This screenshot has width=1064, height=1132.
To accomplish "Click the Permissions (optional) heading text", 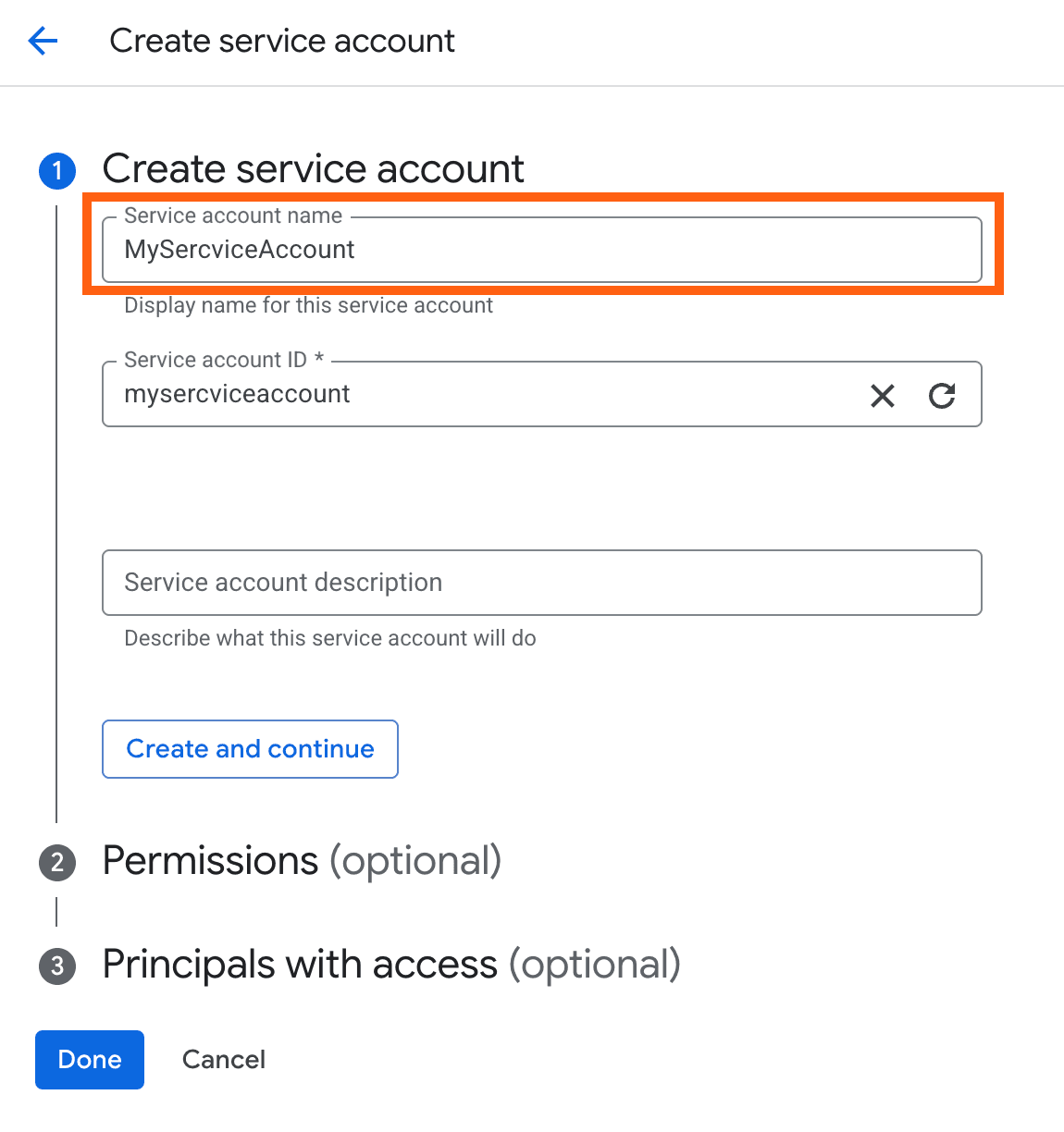I will pyautogui.click(x=302, y=861).
